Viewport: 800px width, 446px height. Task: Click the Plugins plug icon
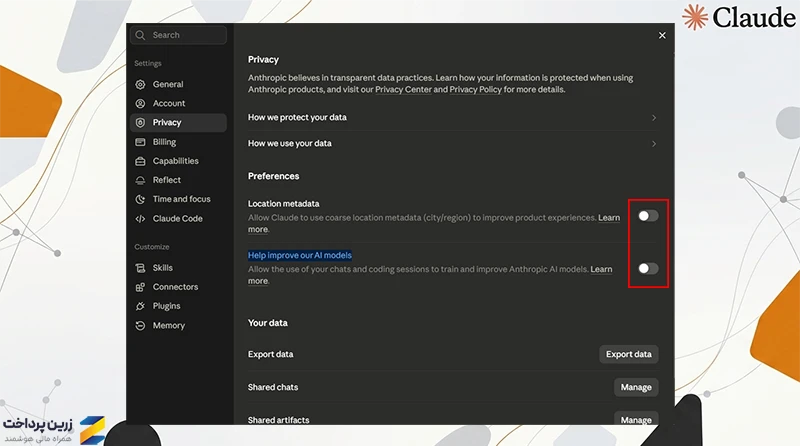pyautogui.click(x=140, y=306)
